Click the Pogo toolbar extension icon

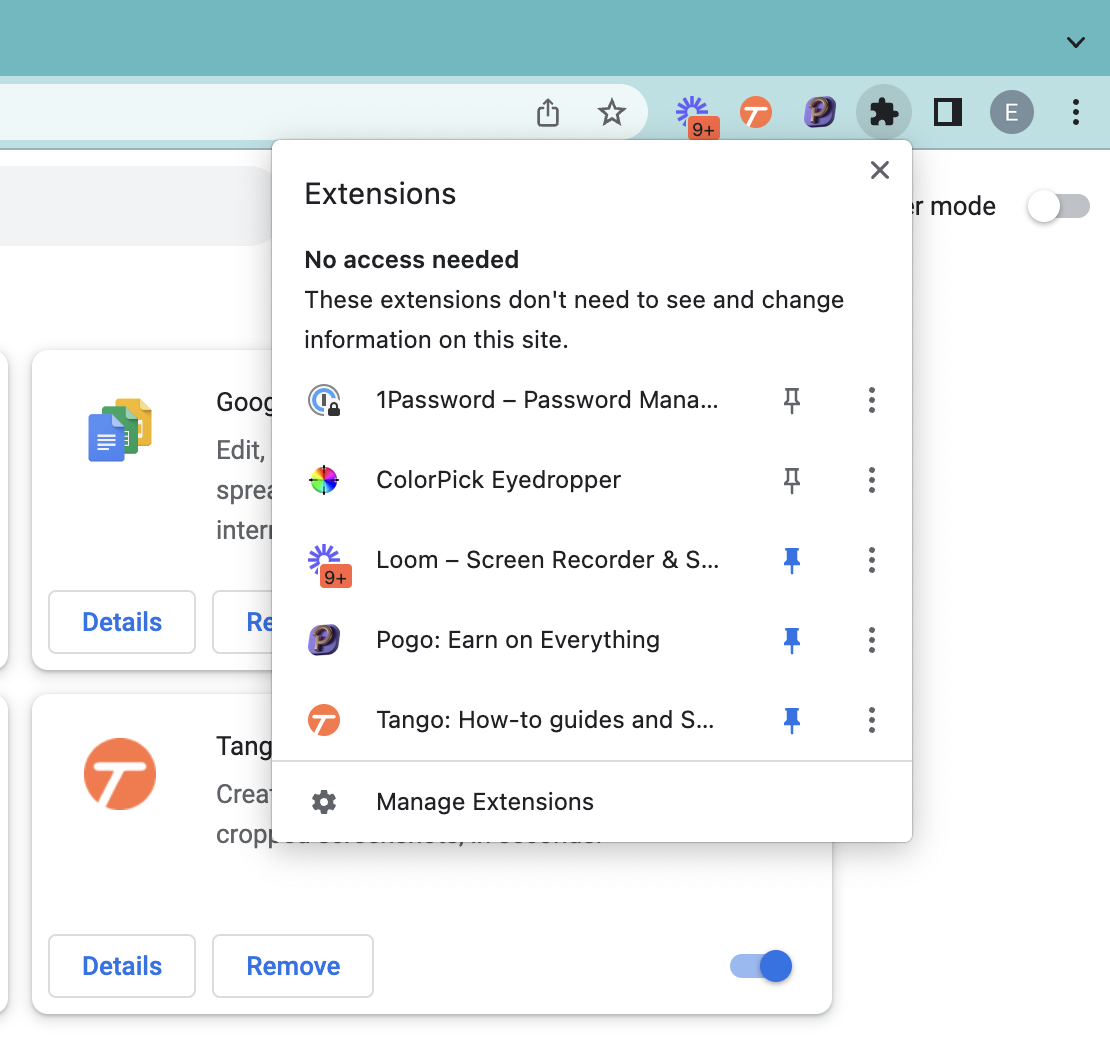point(820,113)
